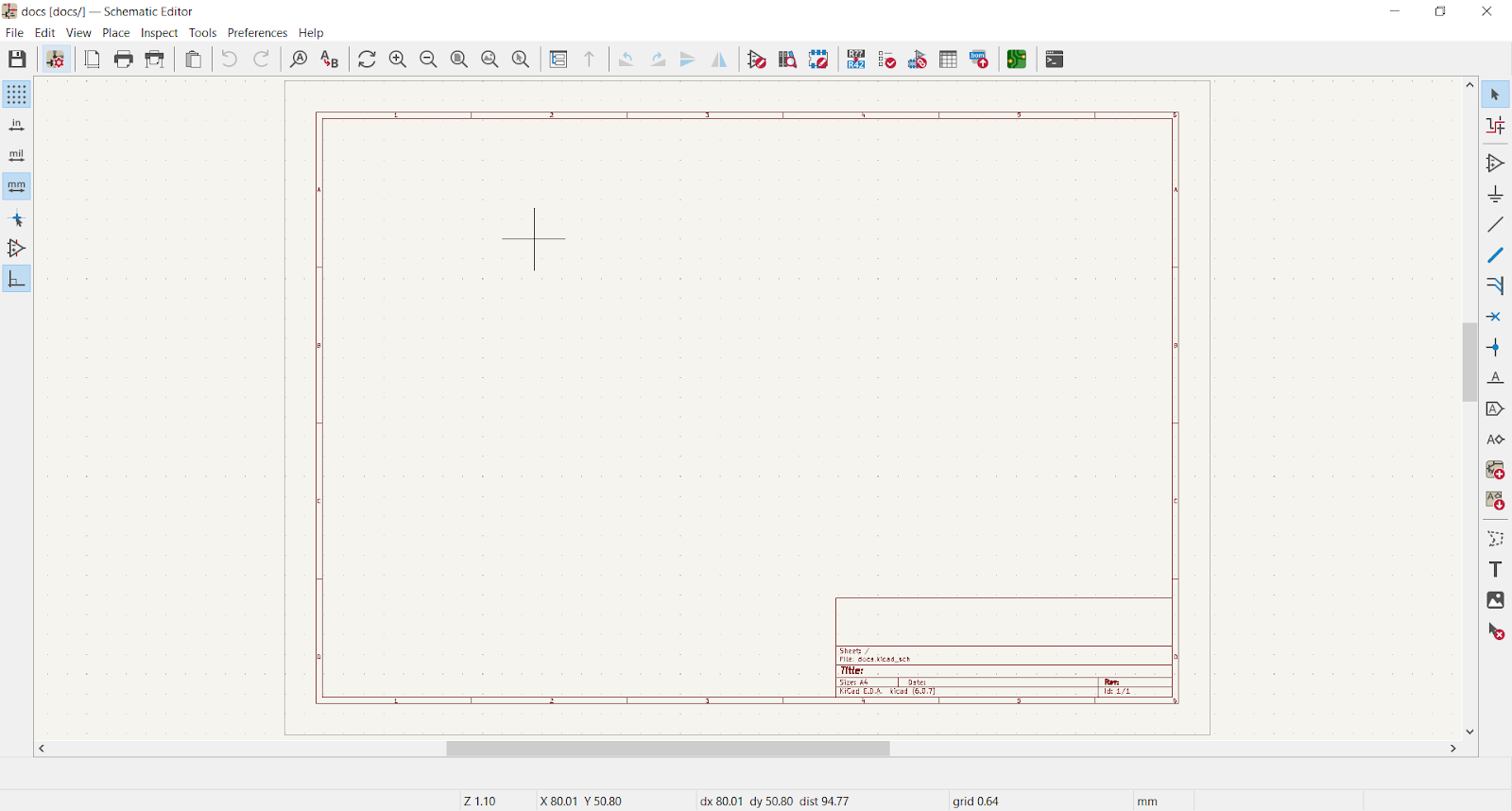The height and width of the screenshot is (811, 1512).
Task: Toggle full-window crosshair cursor
Action: click(x=16, y=219)
